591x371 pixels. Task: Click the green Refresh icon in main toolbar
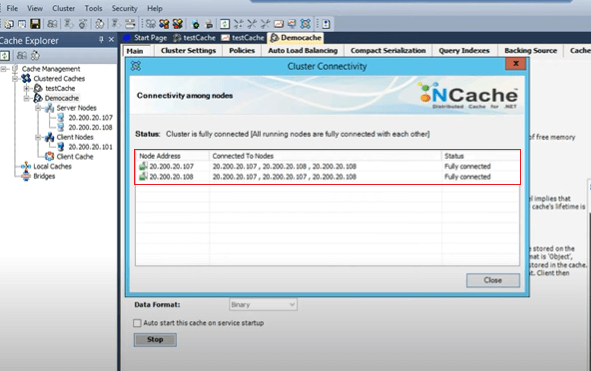tap(225, 24)
